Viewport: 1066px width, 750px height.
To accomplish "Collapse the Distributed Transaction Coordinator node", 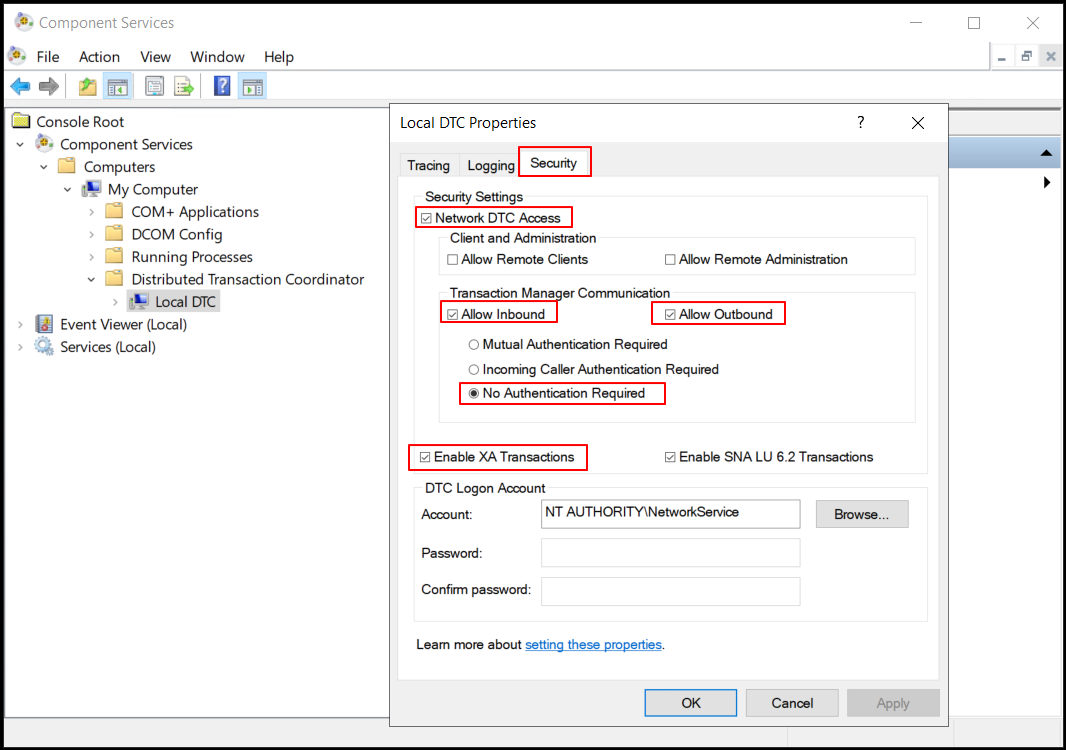I will click(x=92, y=280).
